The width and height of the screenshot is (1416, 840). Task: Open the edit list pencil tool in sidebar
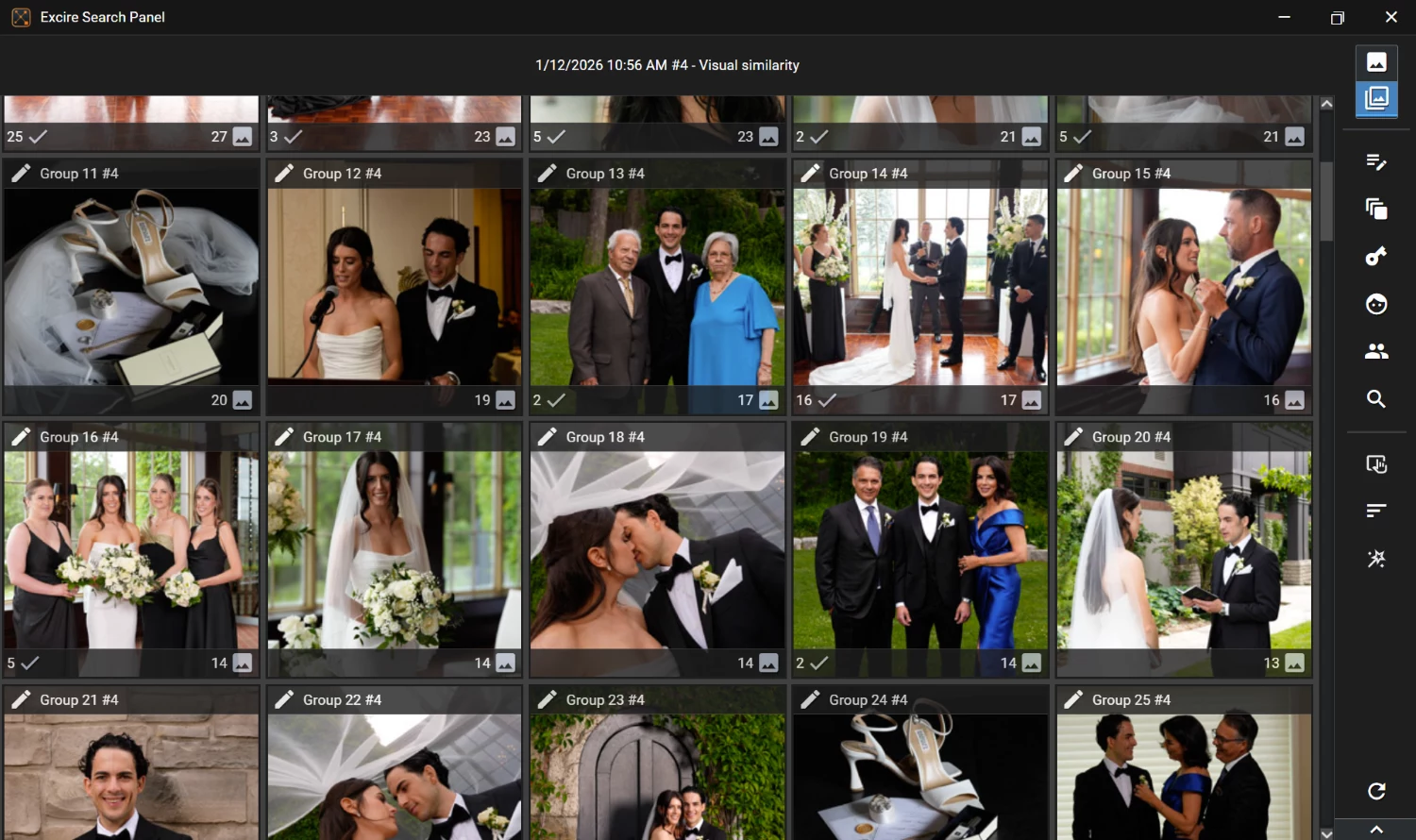[1376, 162]
